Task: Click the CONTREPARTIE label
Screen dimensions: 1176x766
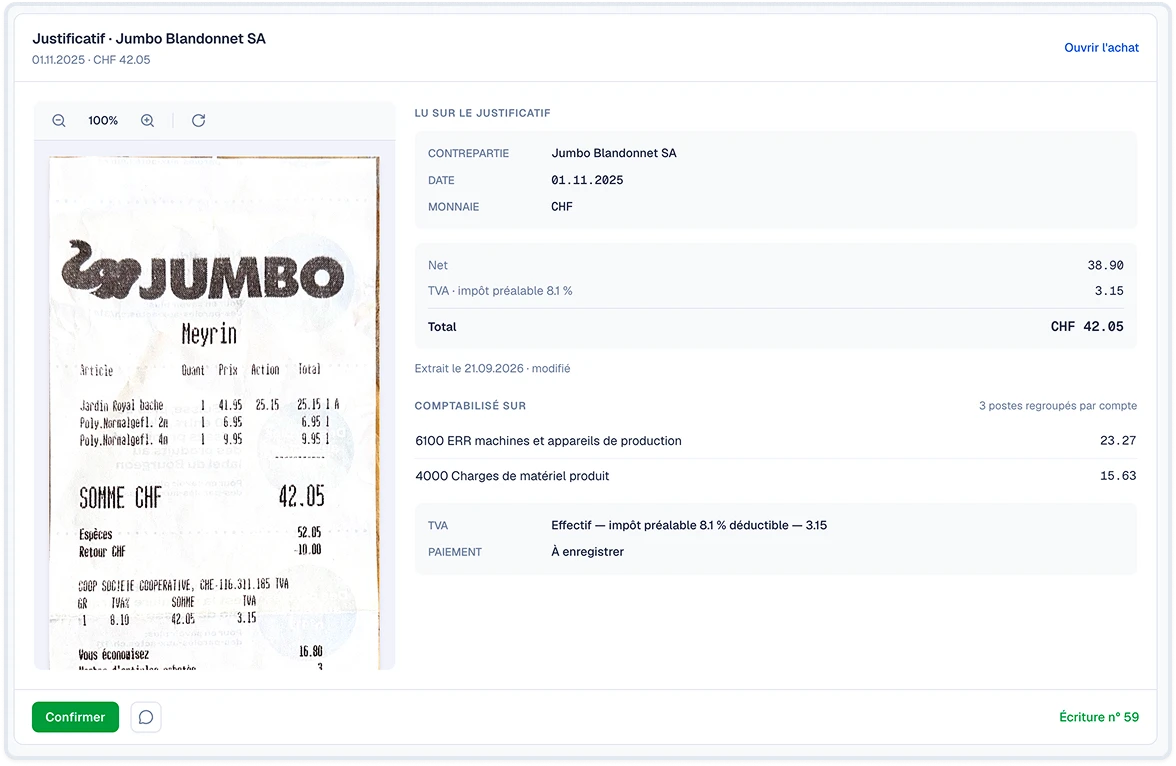Action: point(468,153)
